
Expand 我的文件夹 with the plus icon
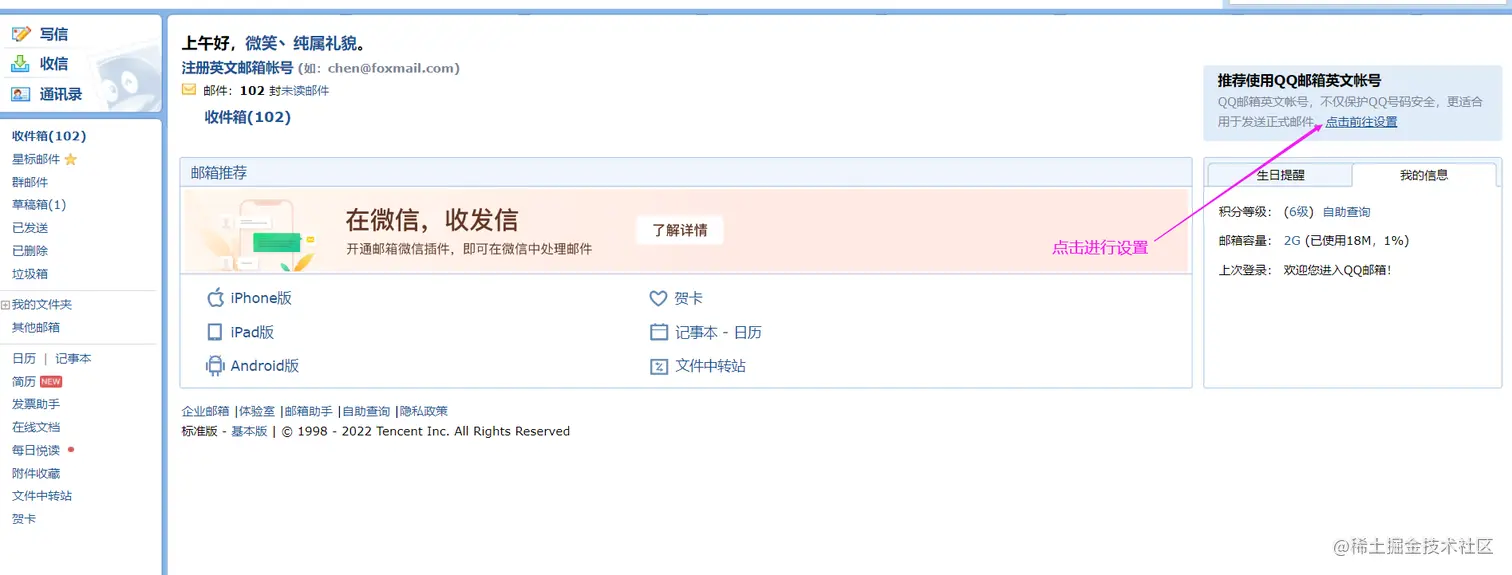6,305
